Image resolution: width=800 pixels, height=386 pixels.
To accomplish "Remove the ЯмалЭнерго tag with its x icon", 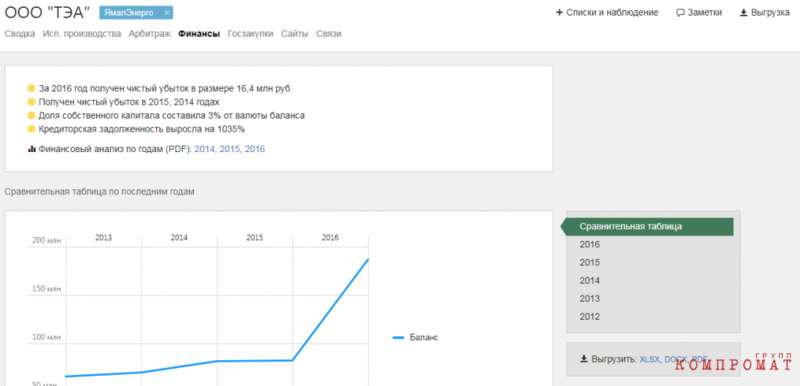I will pos(166,13).
